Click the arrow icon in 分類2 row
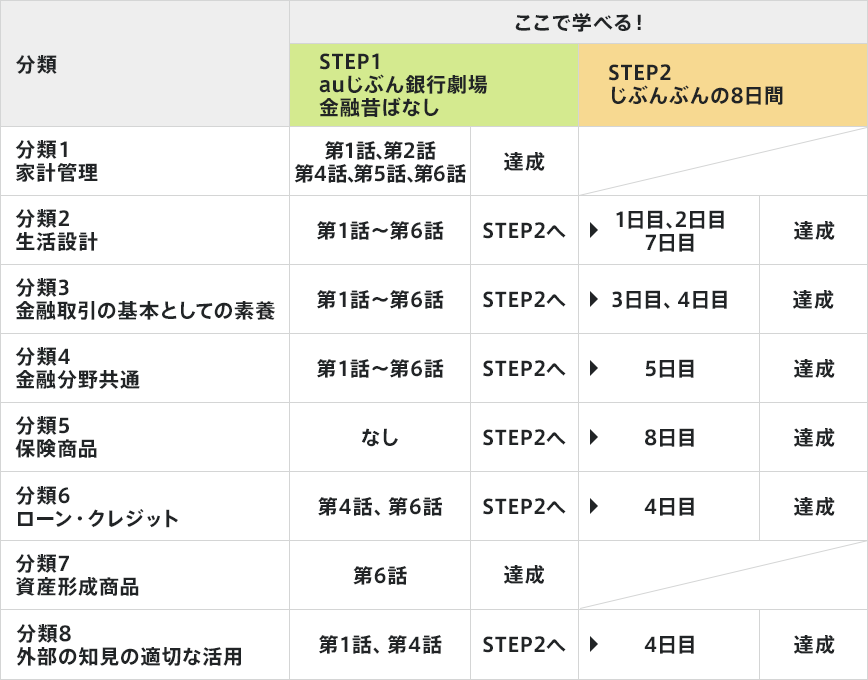The image size is (868, 680). (x=594, y=230)
